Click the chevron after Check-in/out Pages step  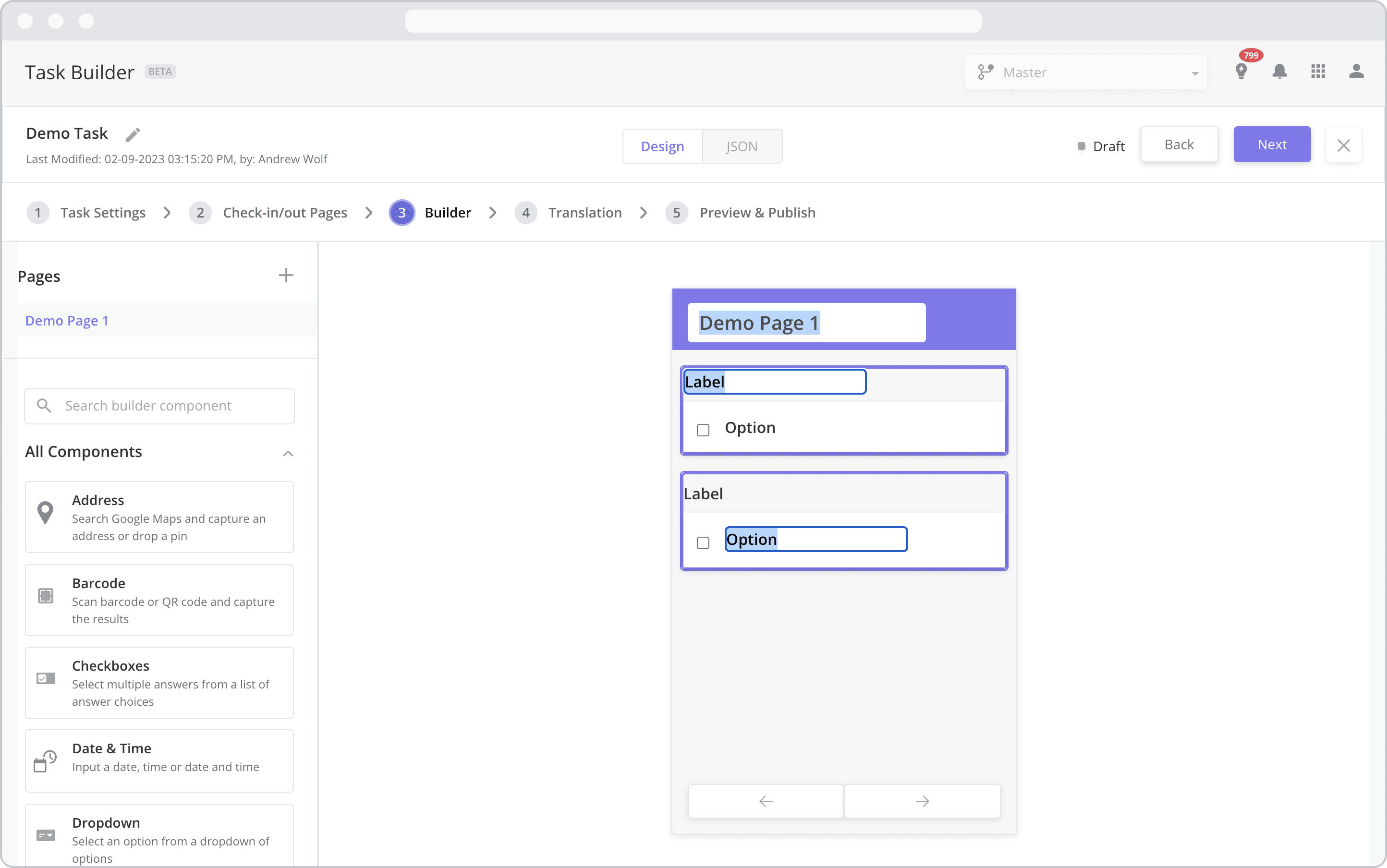369,213
